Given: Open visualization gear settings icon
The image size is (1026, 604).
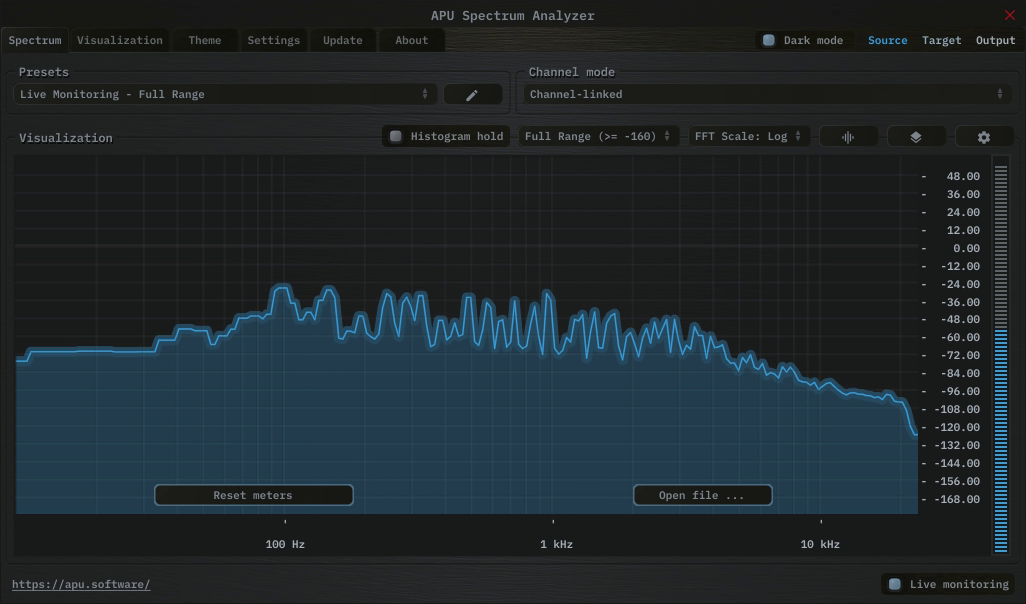Looking at the screenshot, I should (984, 137).
